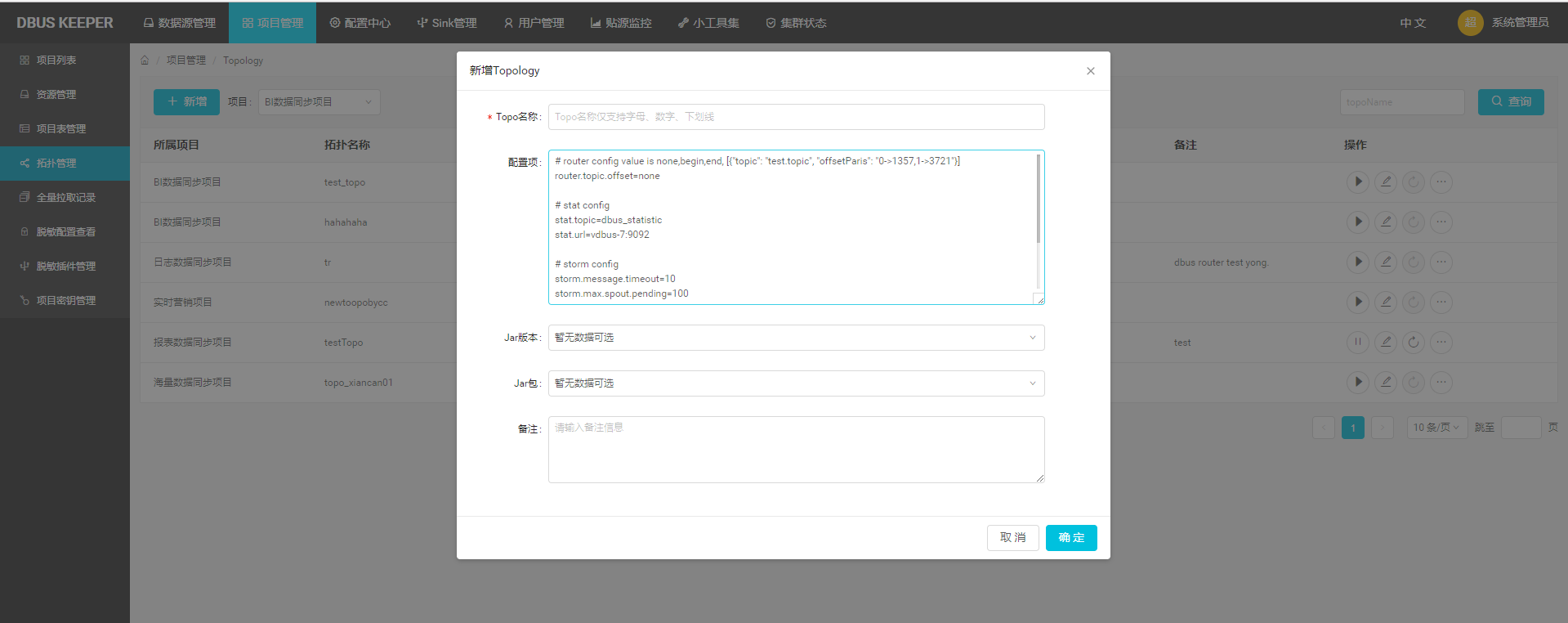
Task: Start test_topo with play icon
Action: (1358, 182)
